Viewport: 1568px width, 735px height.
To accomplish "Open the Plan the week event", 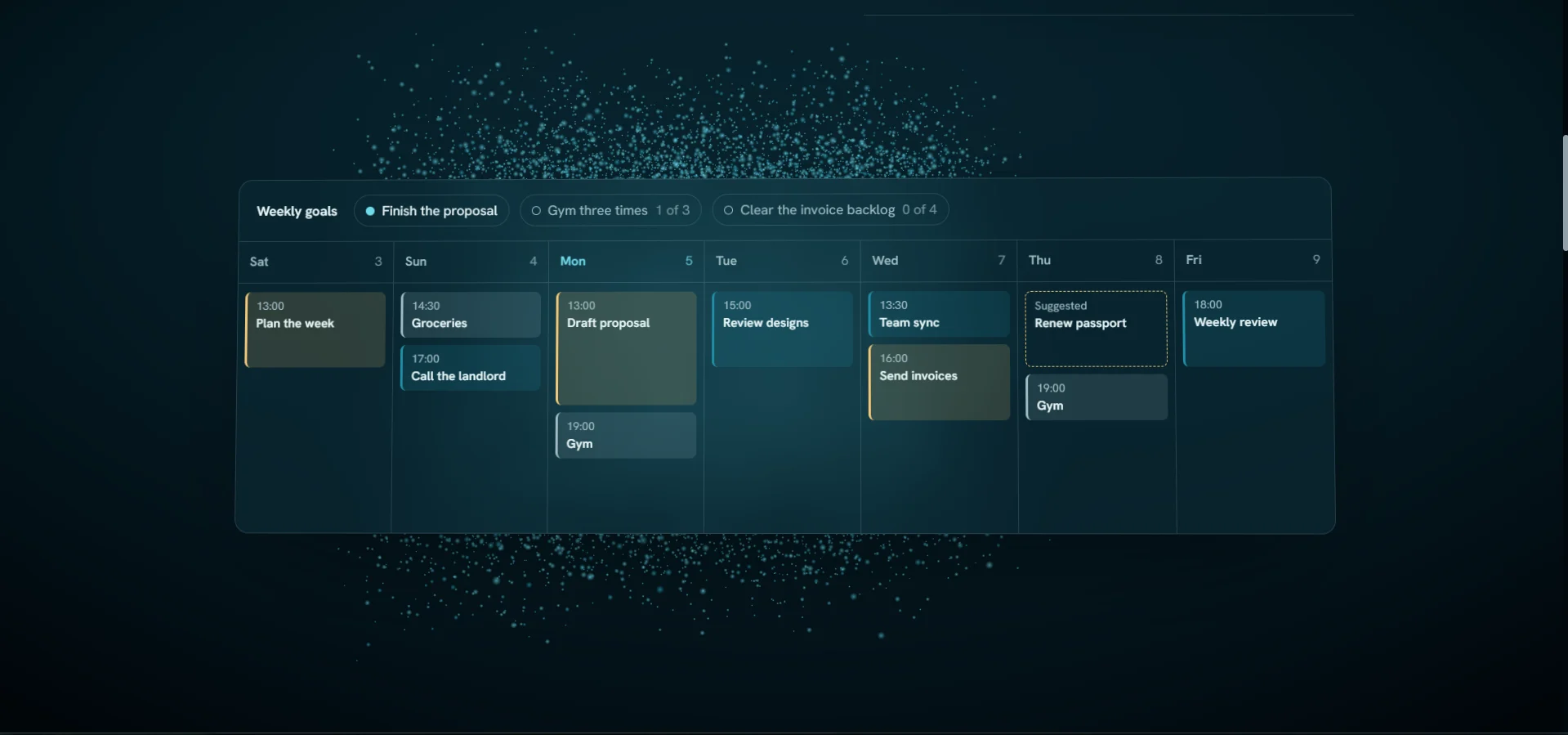I will tap(315, 330).
